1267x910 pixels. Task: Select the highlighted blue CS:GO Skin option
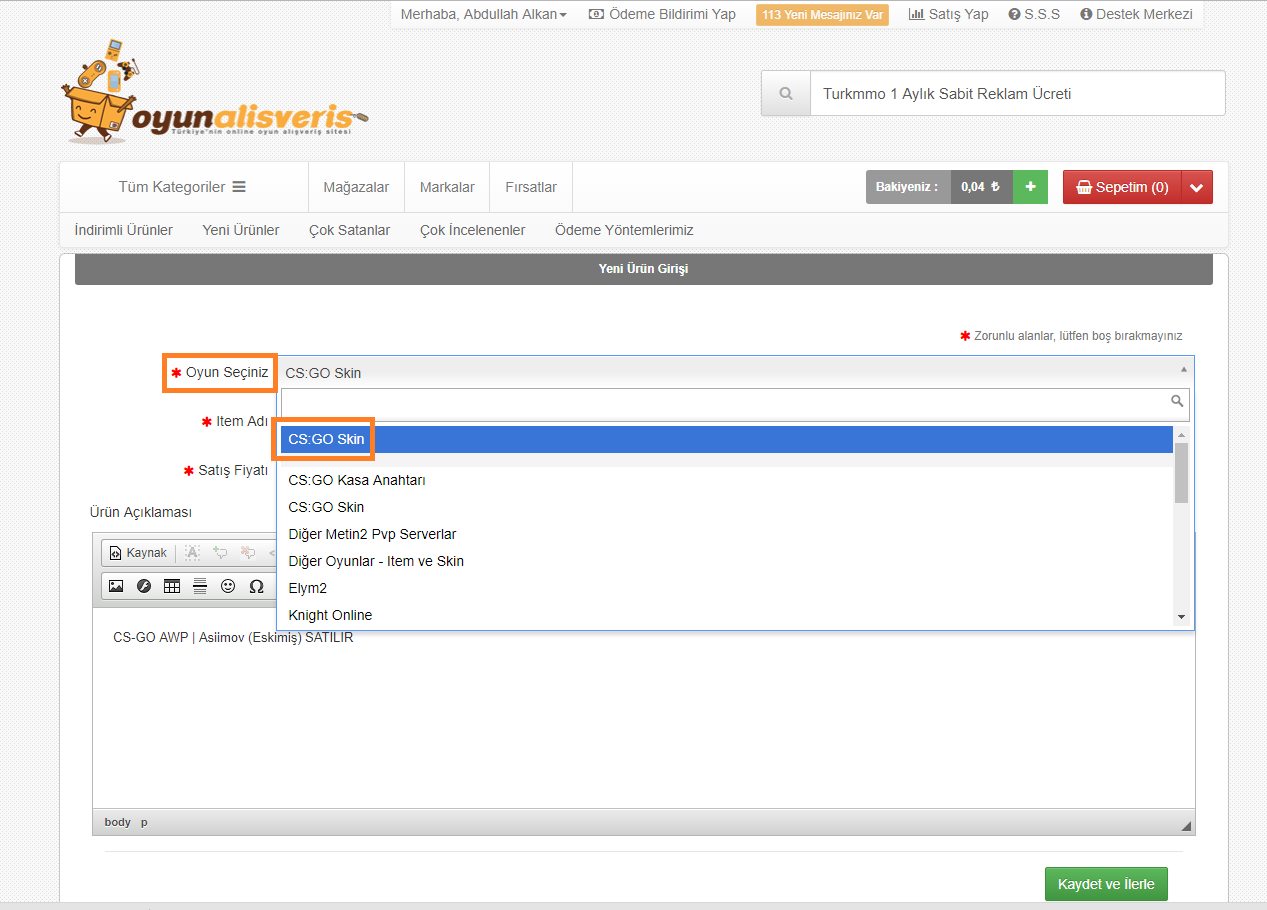point(727,440)
